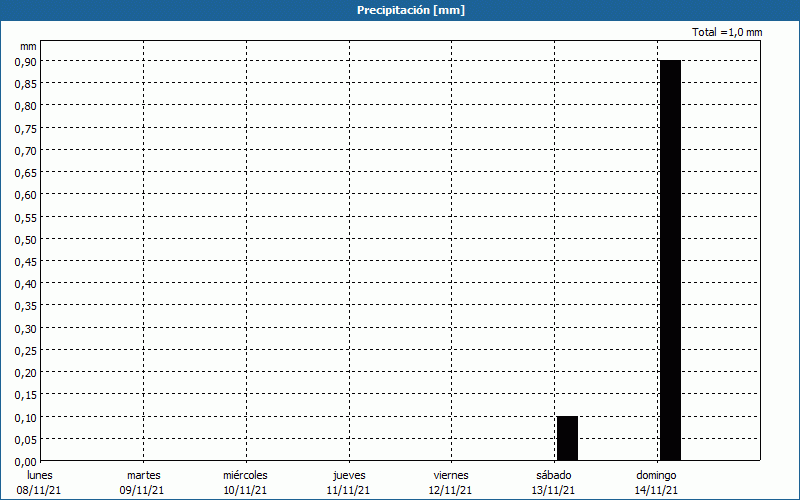Click the 'viernes' day label

point(451,475)
